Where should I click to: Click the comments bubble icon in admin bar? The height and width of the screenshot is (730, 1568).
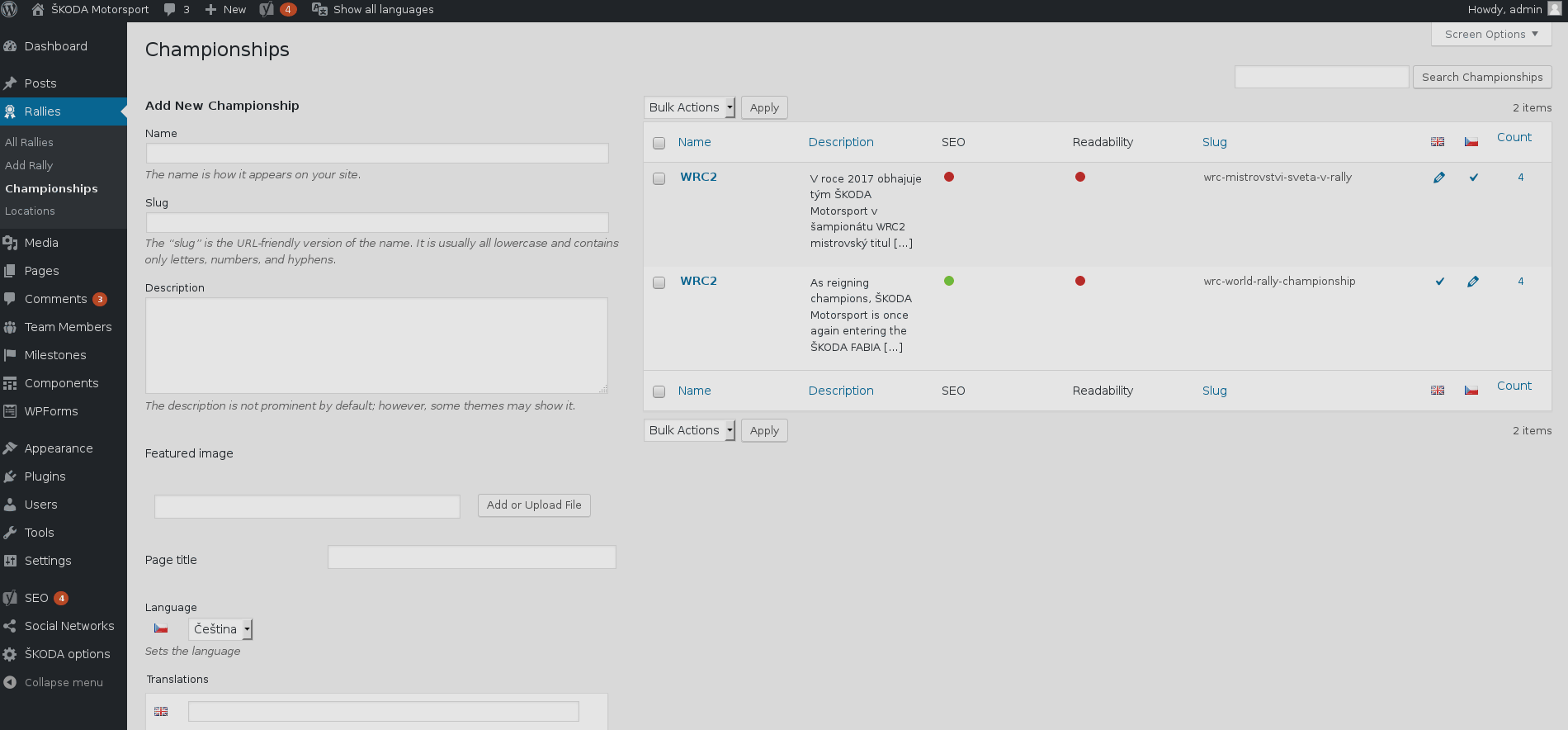(169, 9)
